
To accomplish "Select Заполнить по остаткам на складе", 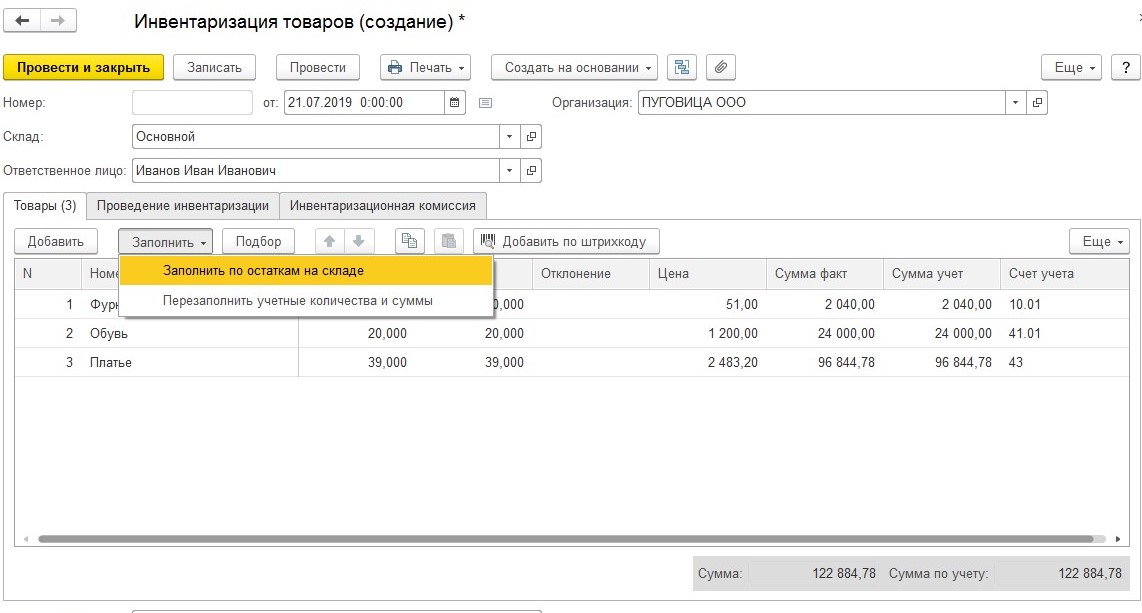I will [x=264, y=271].
